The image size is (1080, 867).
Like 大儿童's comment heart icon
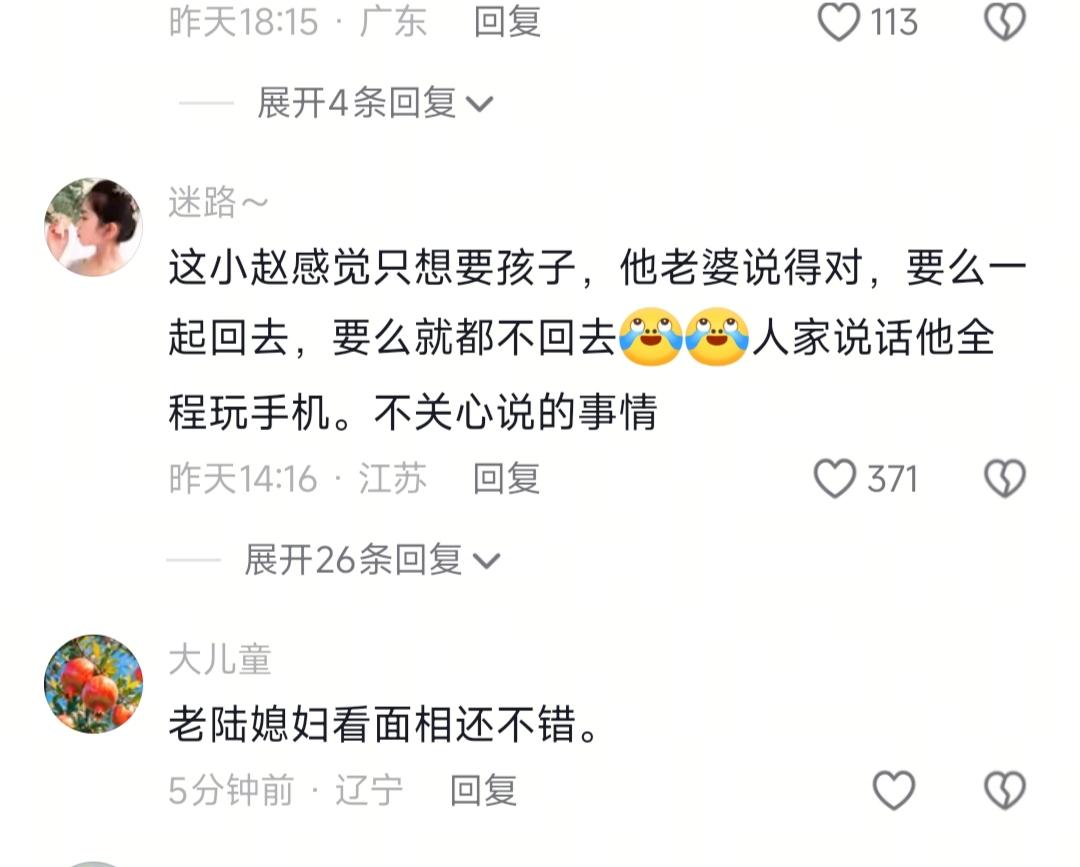pos(893,790)
